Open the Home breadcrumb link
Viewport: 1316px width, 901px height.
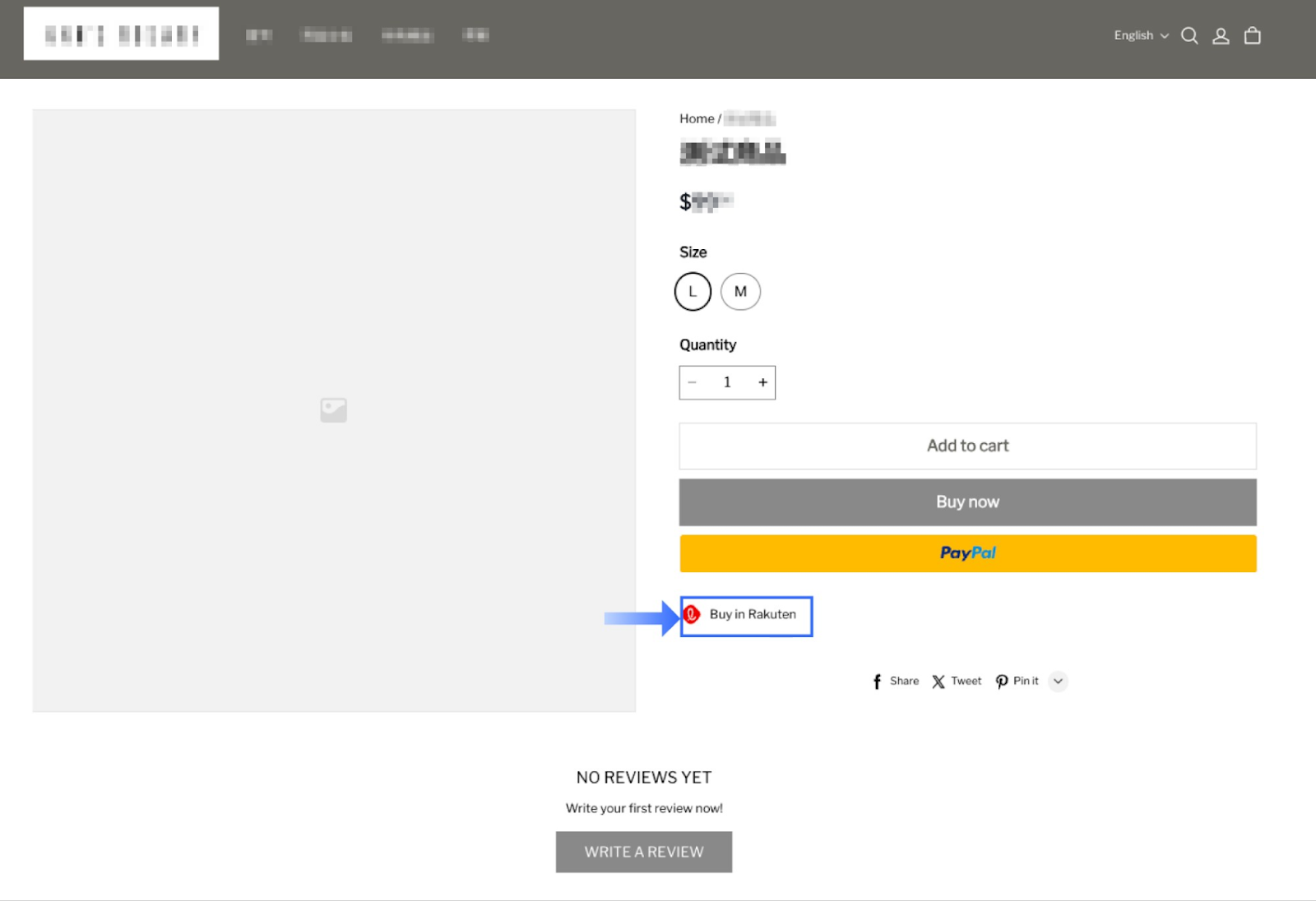696,118
